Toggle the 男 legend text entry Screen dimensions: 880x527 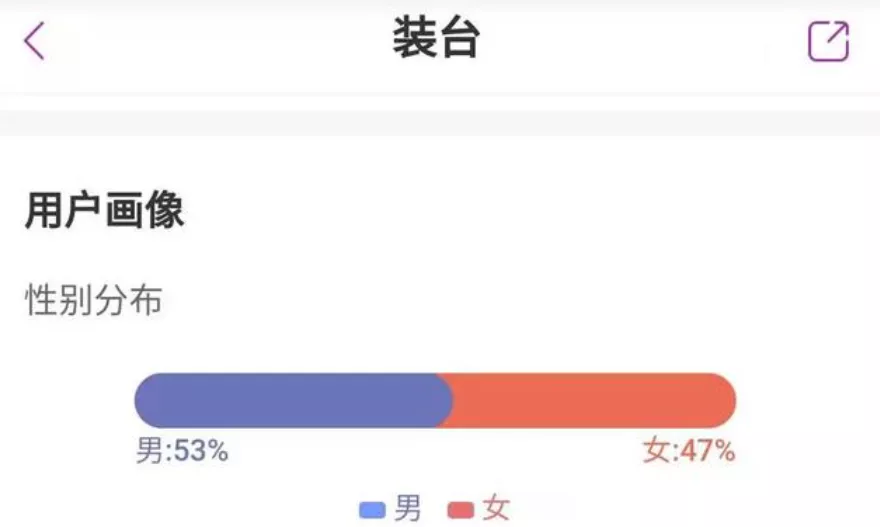click(408, 509)
